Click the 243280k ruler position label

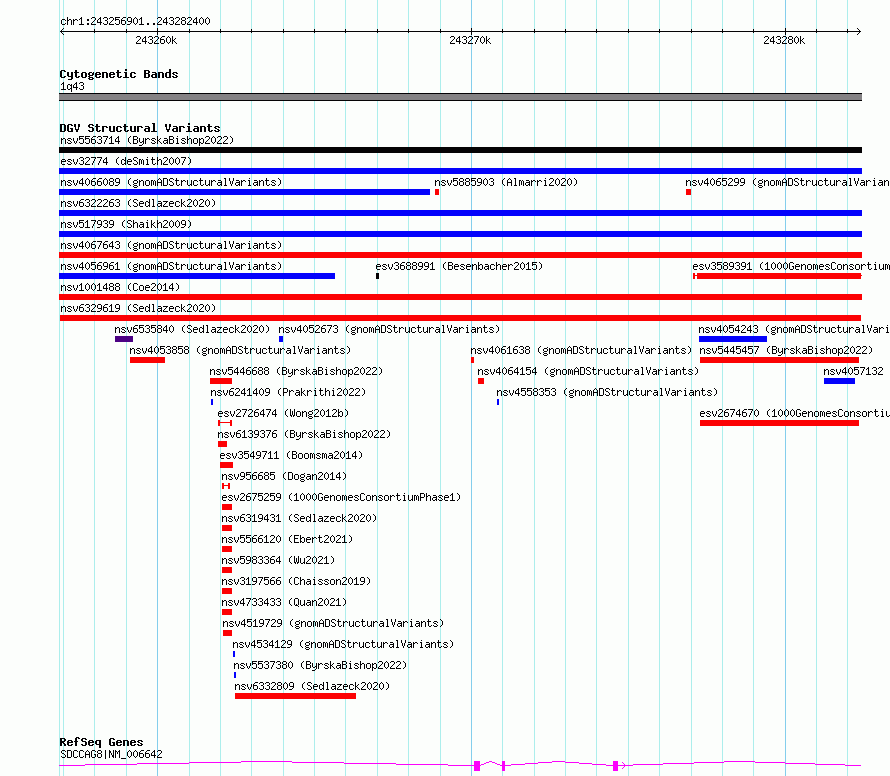tap(784, 40)
